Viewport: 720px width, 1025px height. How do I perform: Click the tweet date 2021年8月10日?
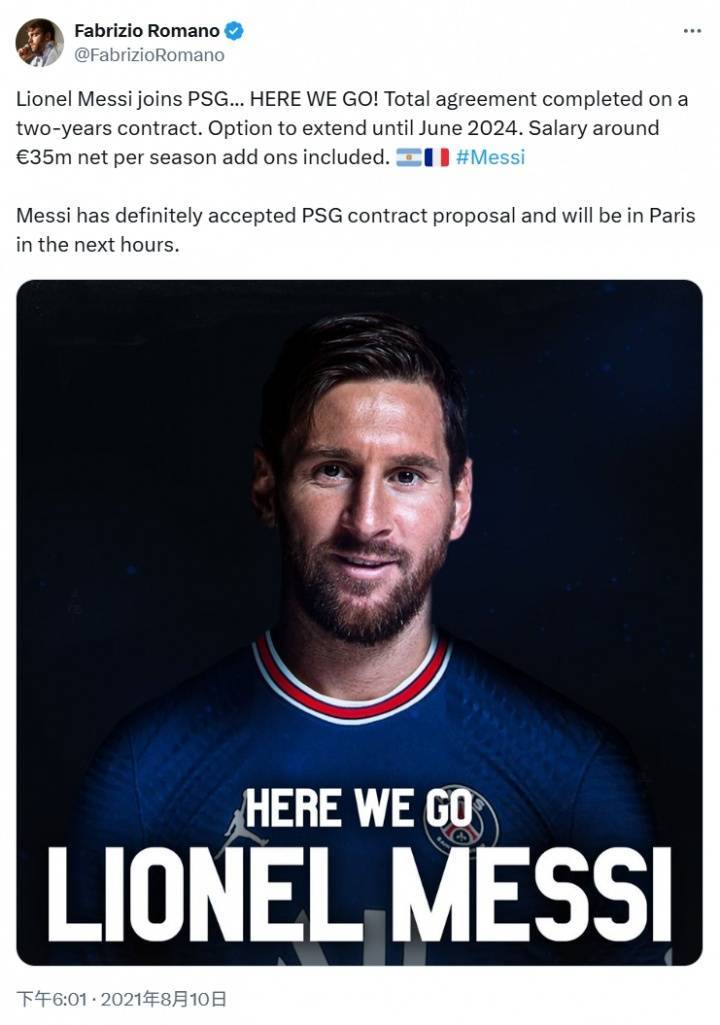[167, 998]
